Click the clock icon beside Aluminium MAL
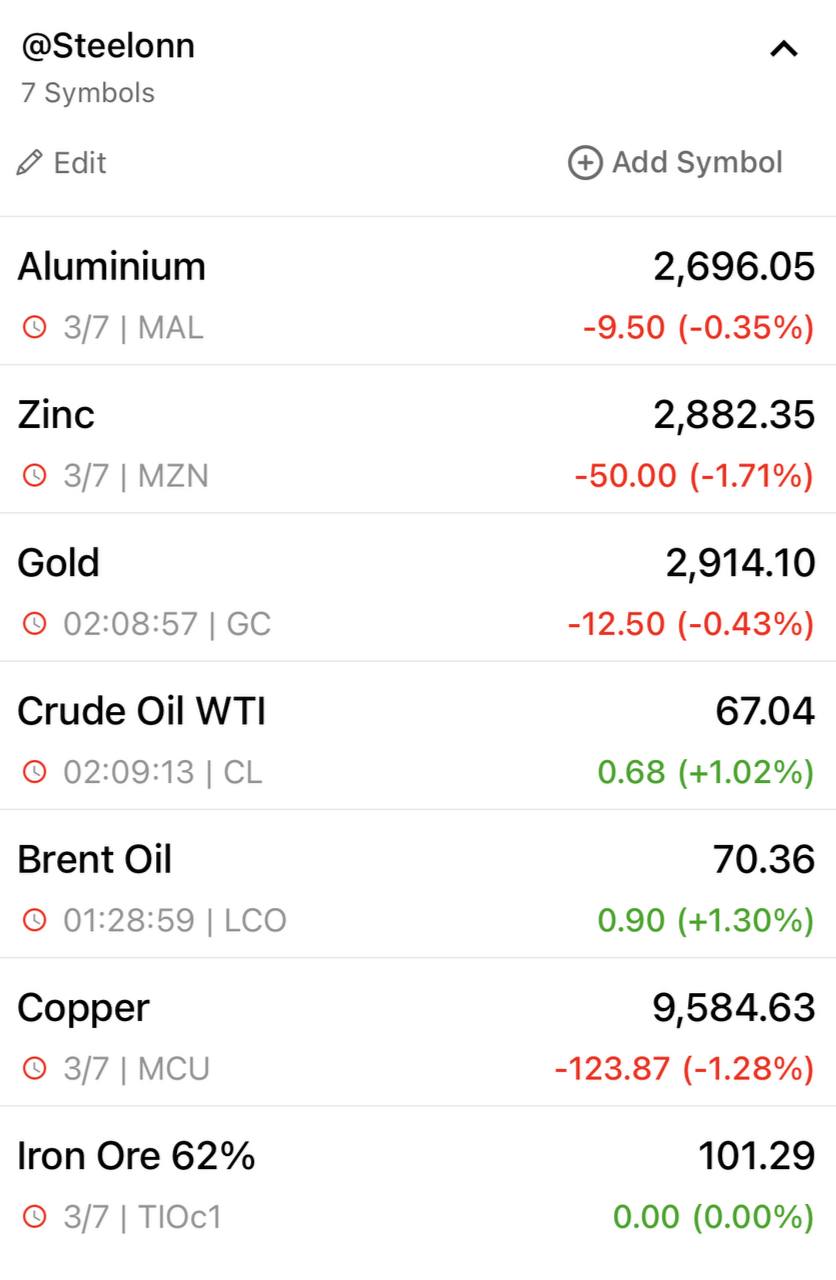Image resolution: width=836 pixels, height=1280 pixels. [35, 328]
